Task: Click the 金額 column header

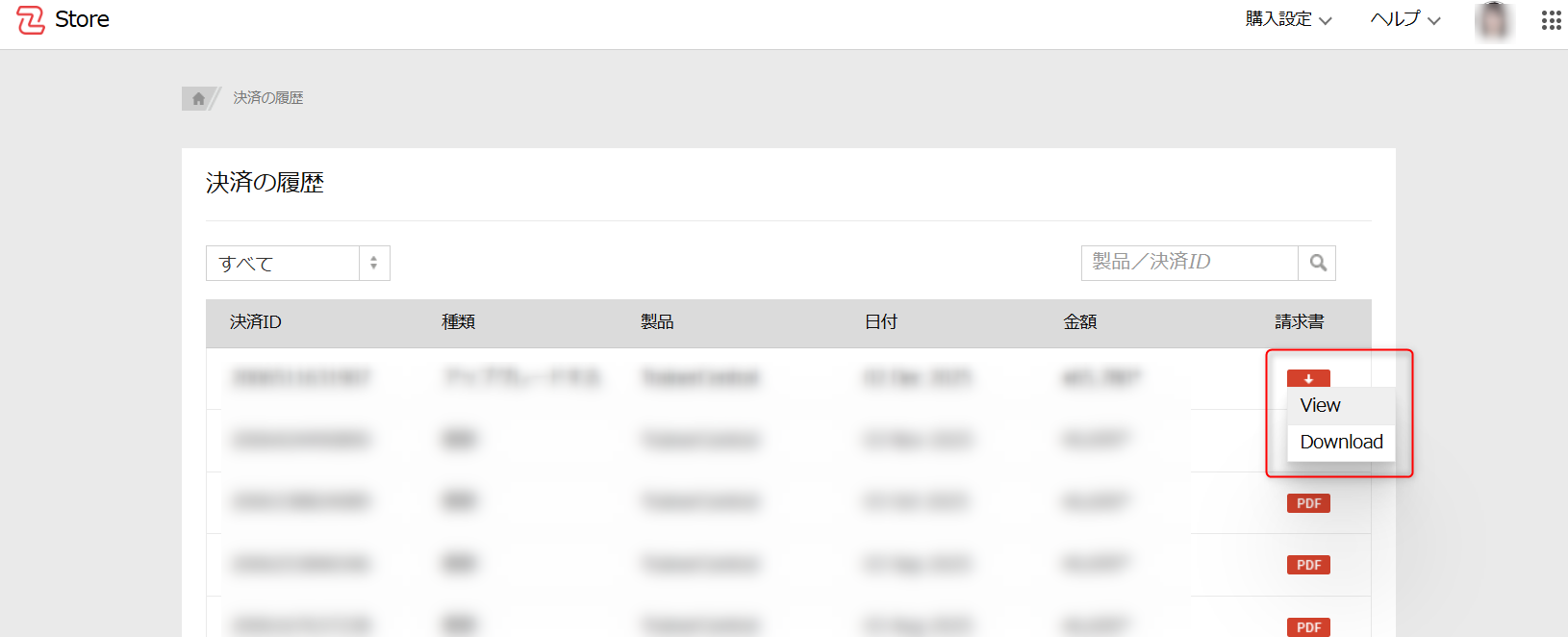Action: (x=1079, y=322)
